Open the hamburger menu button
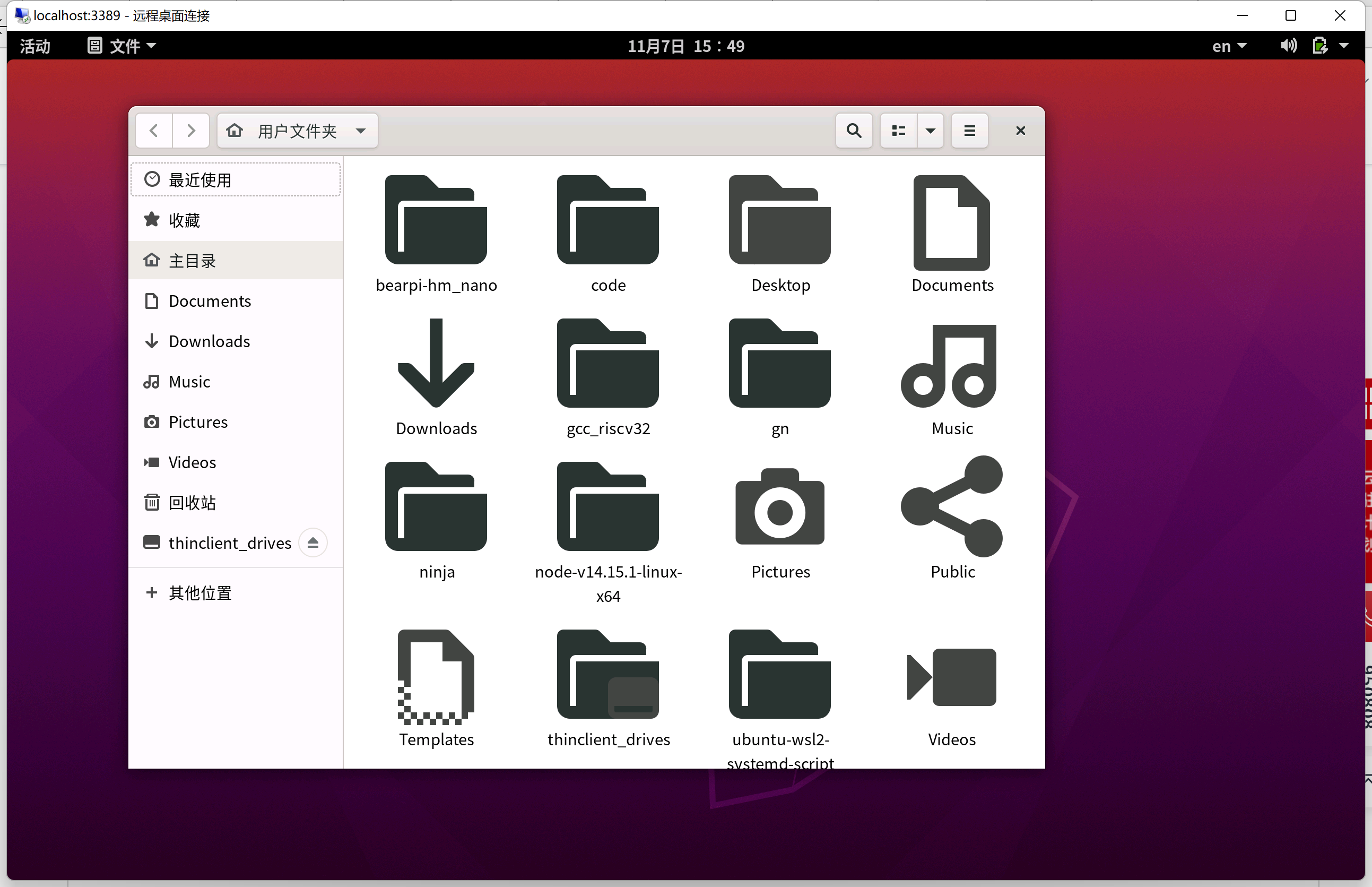 [969, 131]
